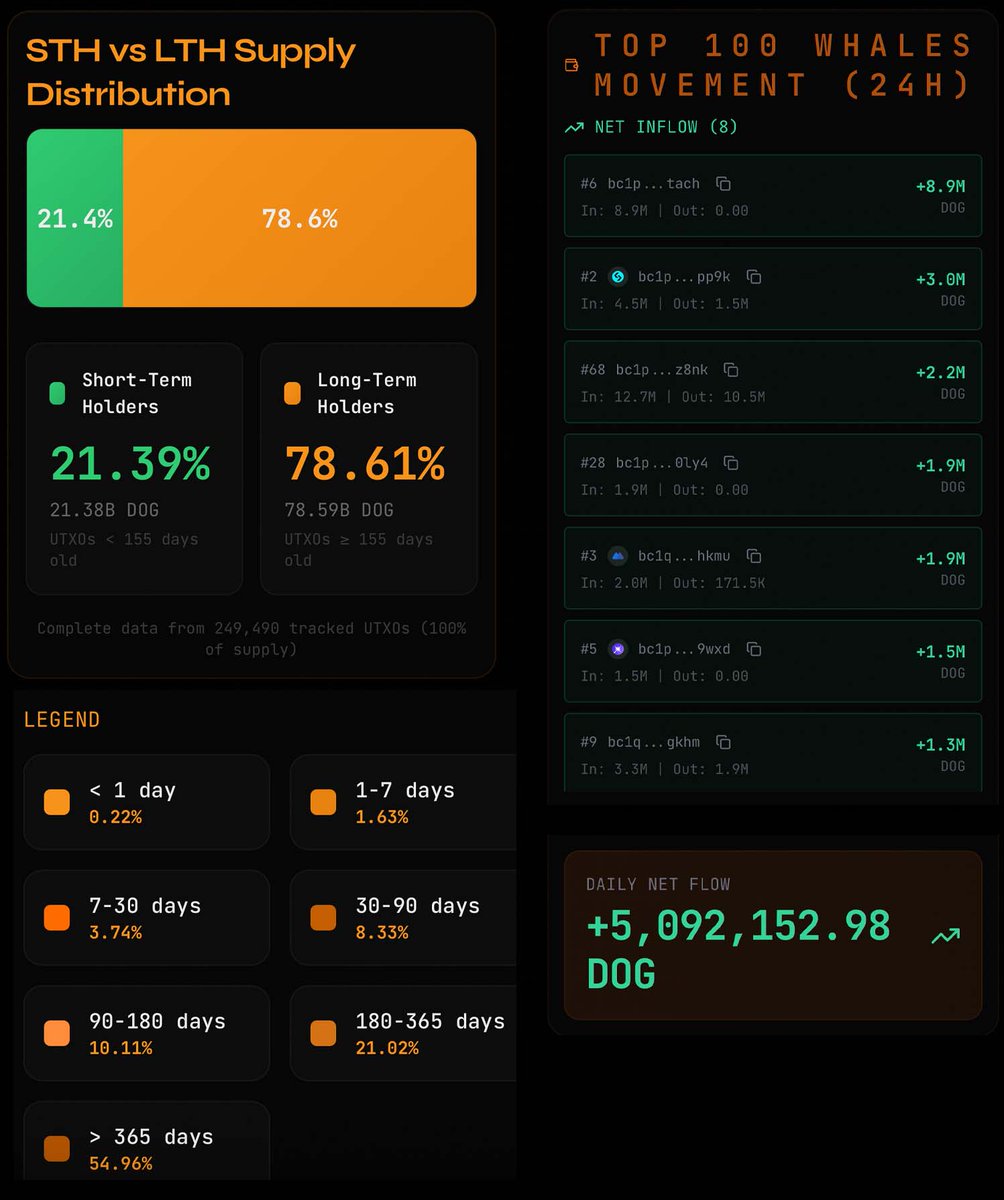Click the purple avatar icon of whale #5
1004x1200 pixels.
pyautogui.click(x=617, y=649)
